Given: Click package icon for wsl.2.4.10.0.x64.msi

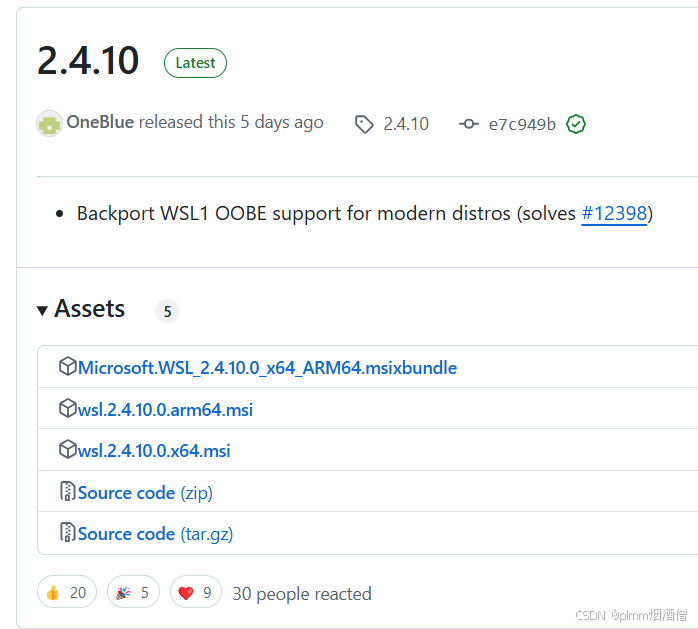Looking at the screenshot, I should point(68,449).
